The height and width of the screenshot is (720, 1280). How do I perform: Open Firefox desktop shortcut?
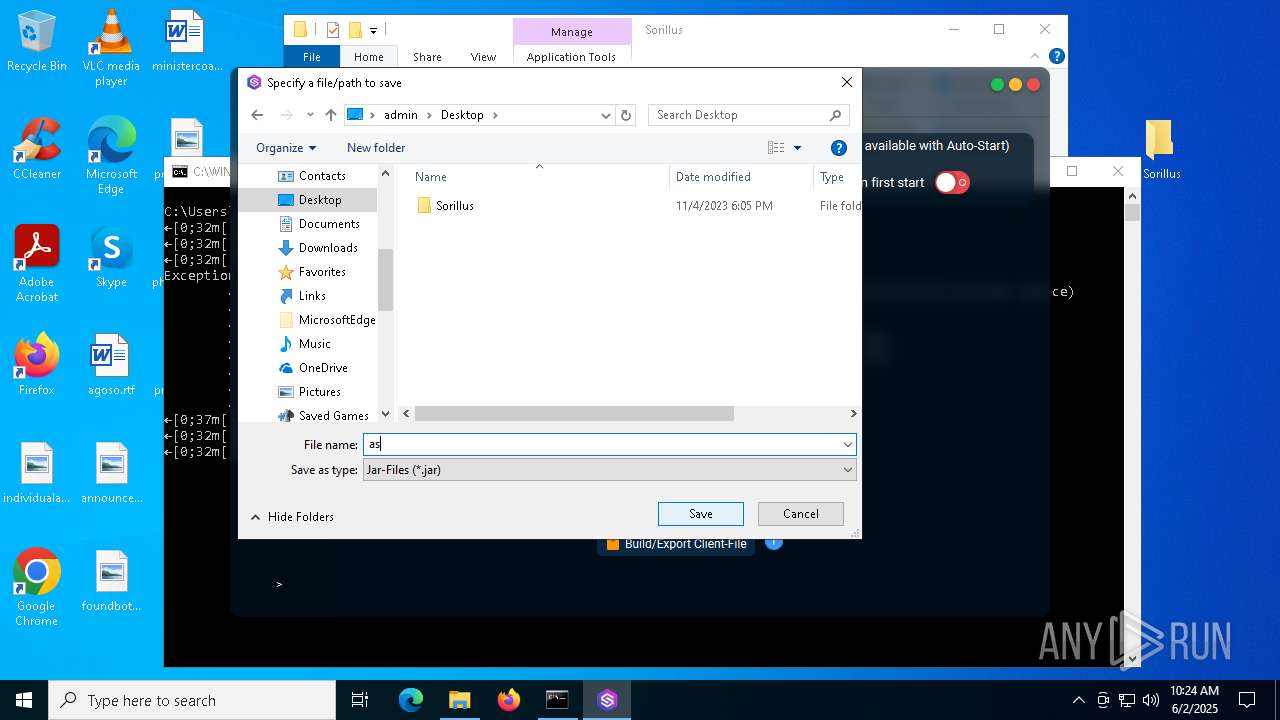click(x=37, y=365)
